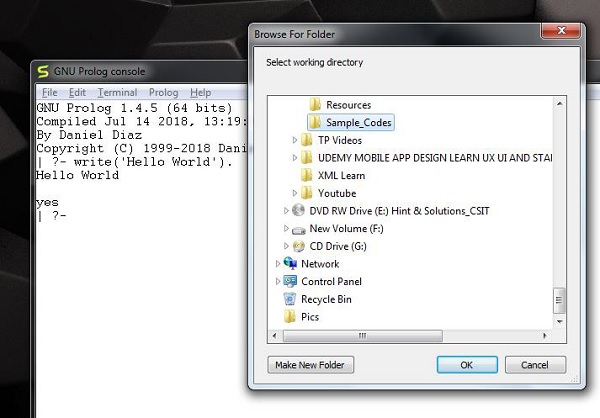Click the vertical scrollbar up arrow
This screenshot has width=600, height=418.
(x=559, y=104)
